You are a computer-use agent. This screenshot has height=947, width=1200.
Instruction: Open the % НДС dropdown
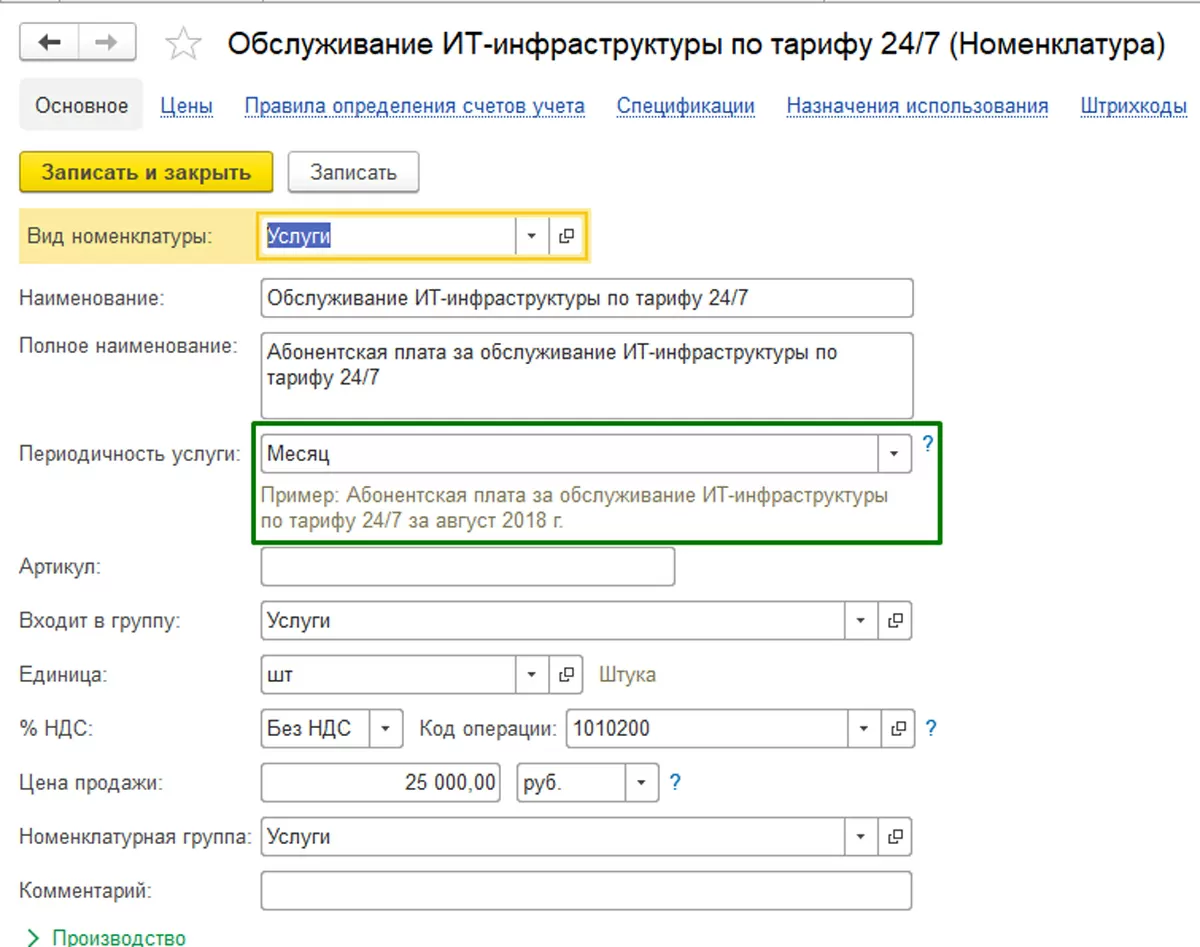pyautogui.click(x=386, y=729)
